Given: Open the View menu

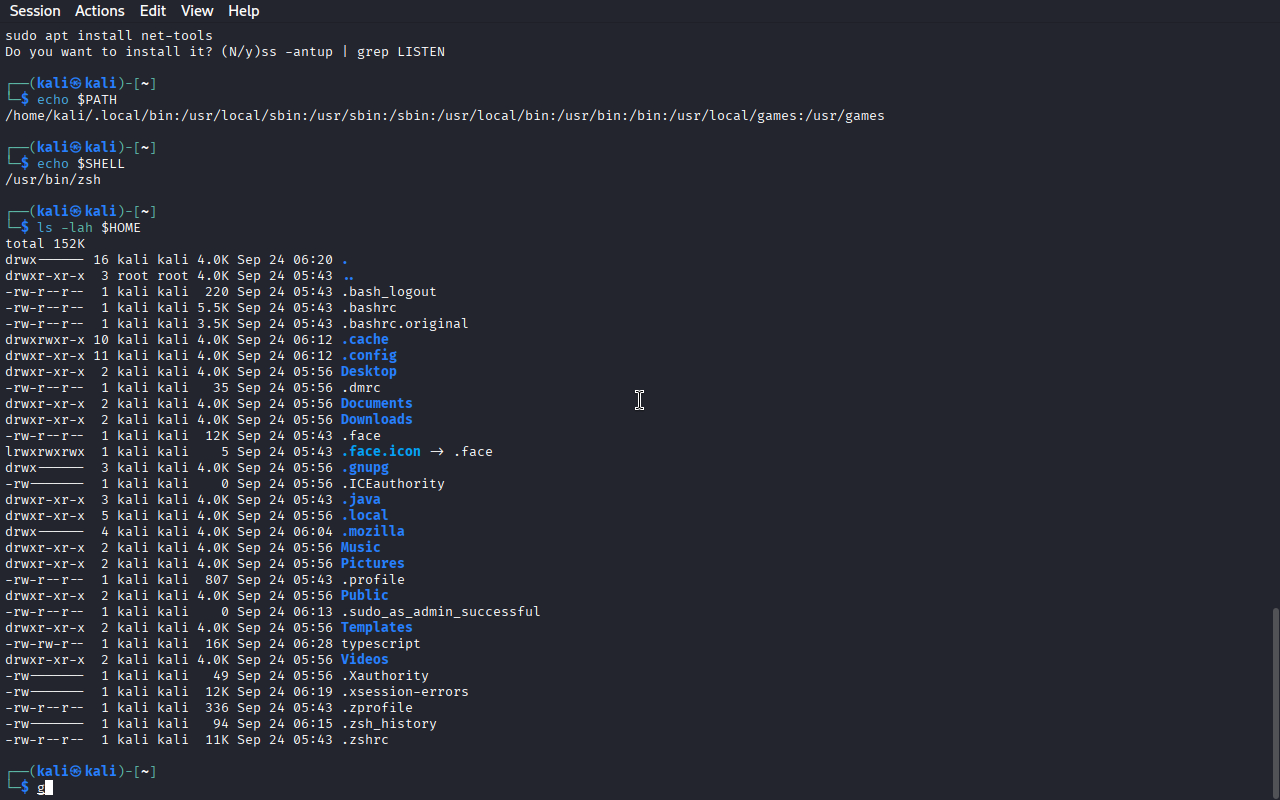Looking at the screenshot, I should [x=197, y=11].
